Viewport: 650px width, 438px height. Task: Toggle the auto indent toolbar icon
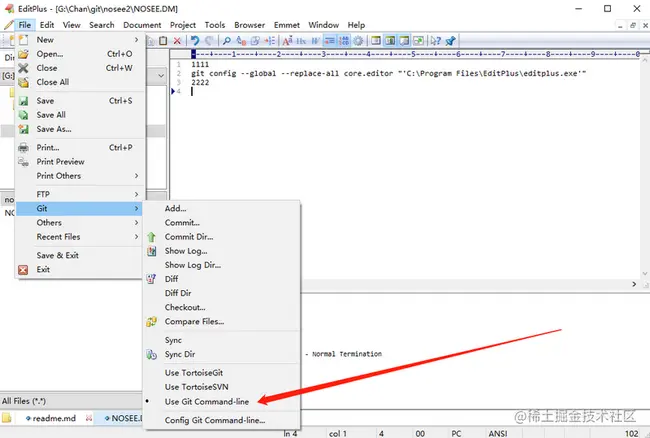click(x=330, y=41)
